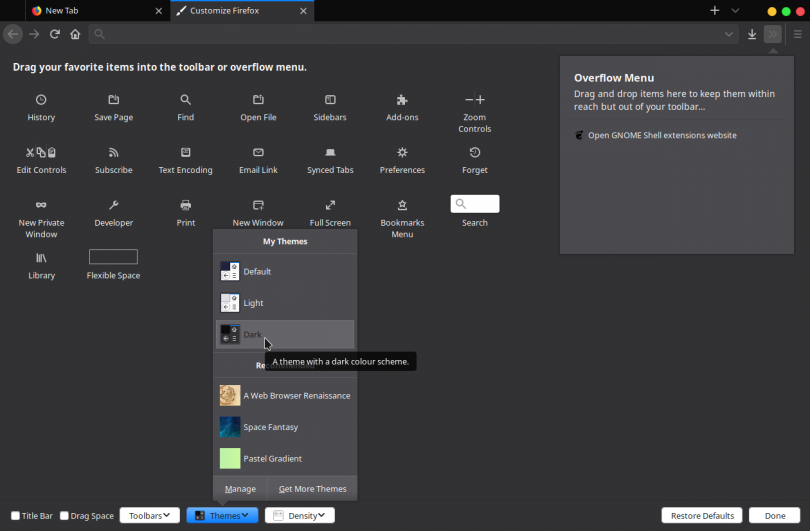Enable the Title Bar checkbox

click(x=15, y=516)
